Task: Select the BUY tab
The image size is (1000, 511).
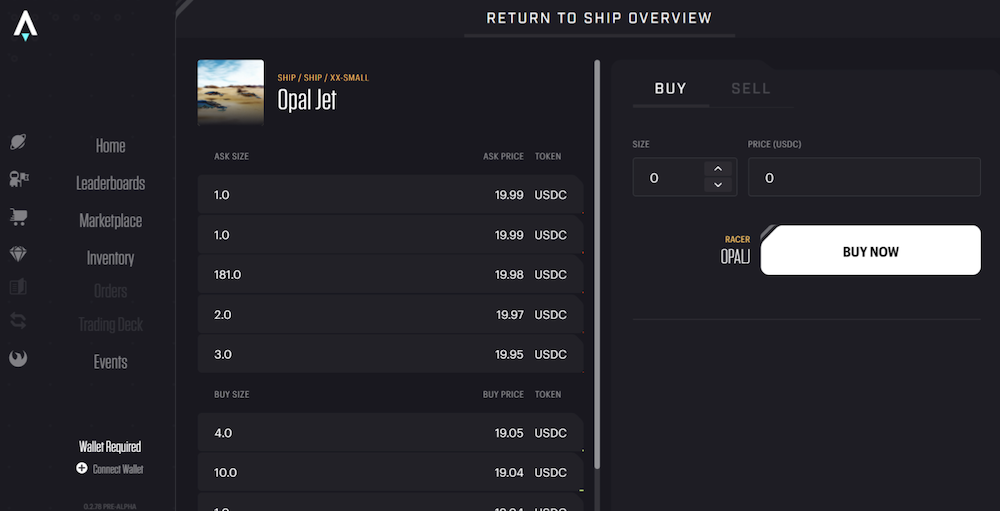Action: point(670,89)
